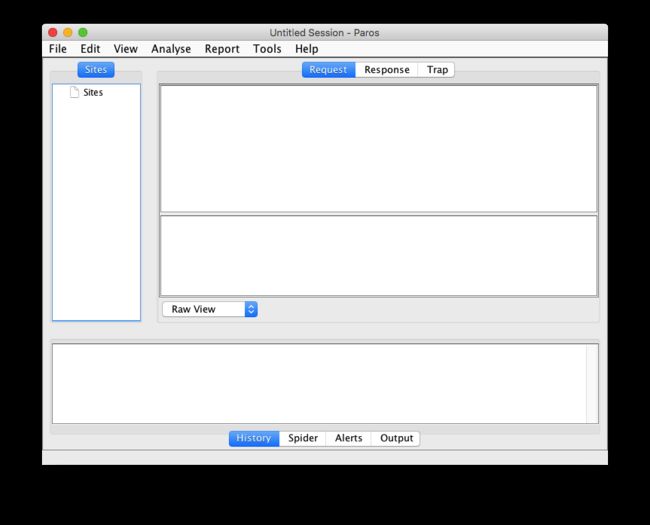Select the Sites tab button

(x=96, y=70)
